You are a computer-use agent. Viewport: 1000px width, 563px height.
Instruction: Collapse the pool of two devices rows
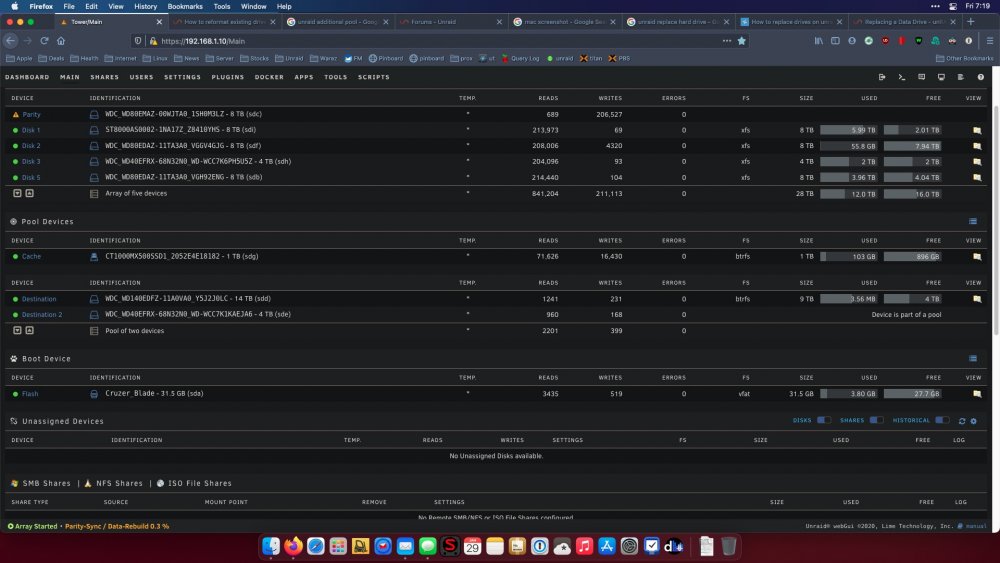tap(17, 330)
